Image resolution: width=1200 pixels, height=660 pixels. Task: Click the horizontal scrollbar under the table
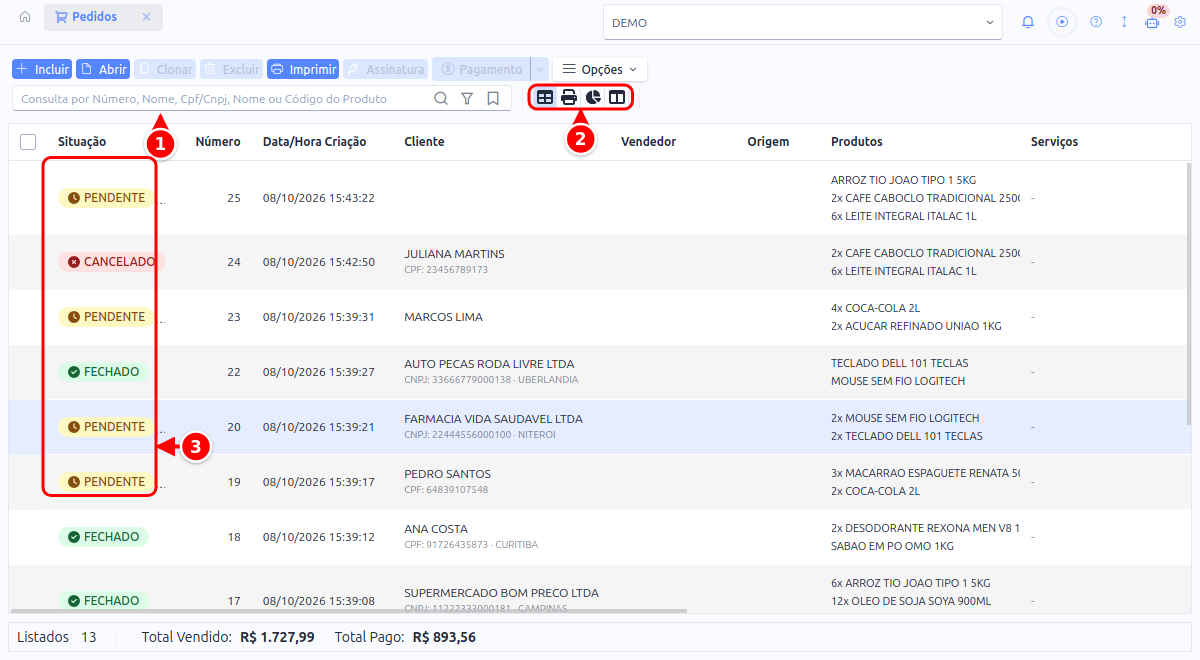tap(350, 610)
